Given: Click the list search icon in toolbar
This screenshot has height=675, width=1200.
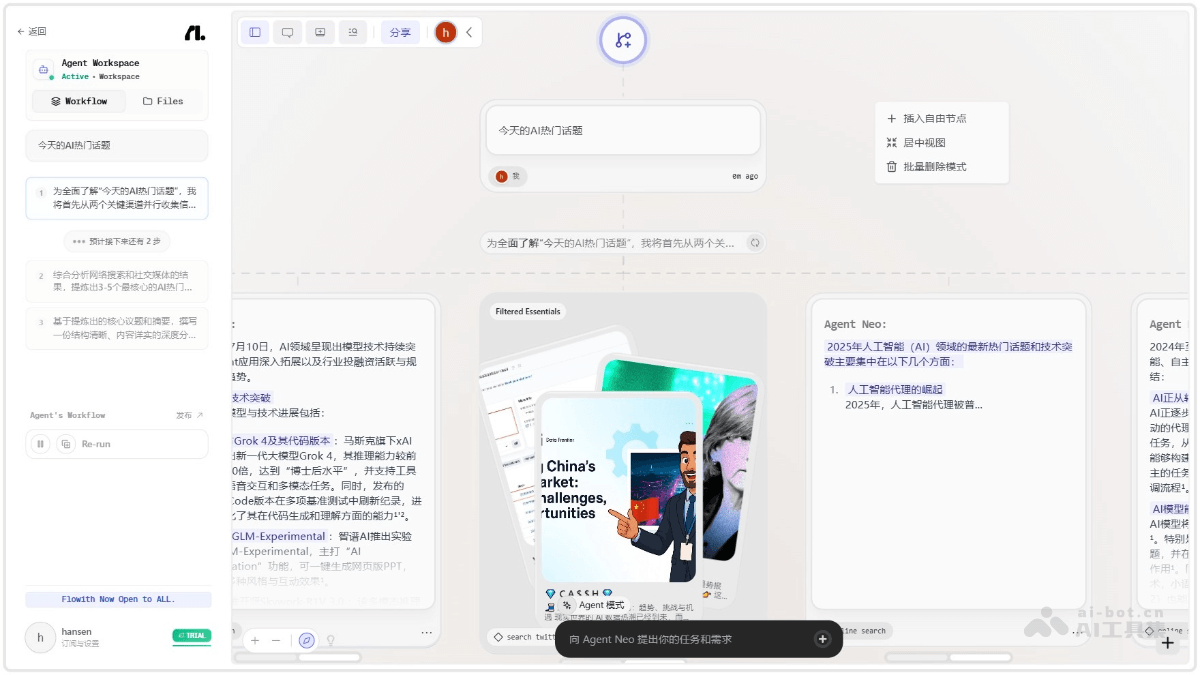Looking at the screenshot, I should (x=352, y=32).
